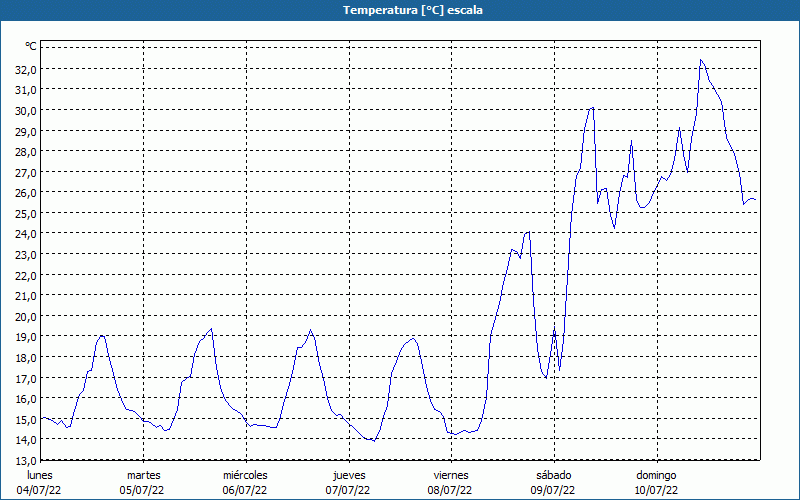The image size is (800, 500).
Task: Click the 'miércoles' day label
Action: coord(245,475)
